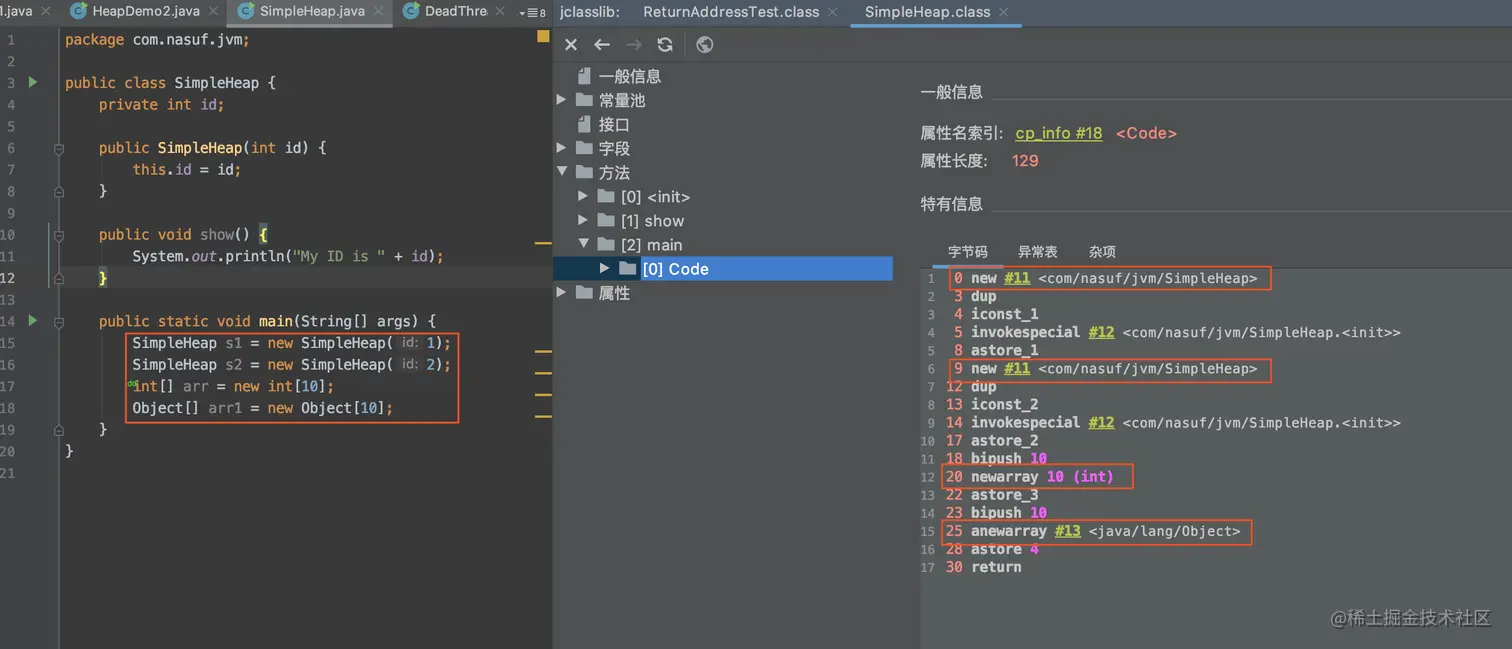Image resolution: width=1512 pixels, height=649 pixels.
Task: Close the SimpleHeap.class jclasslib tab
Action: 1004,12
